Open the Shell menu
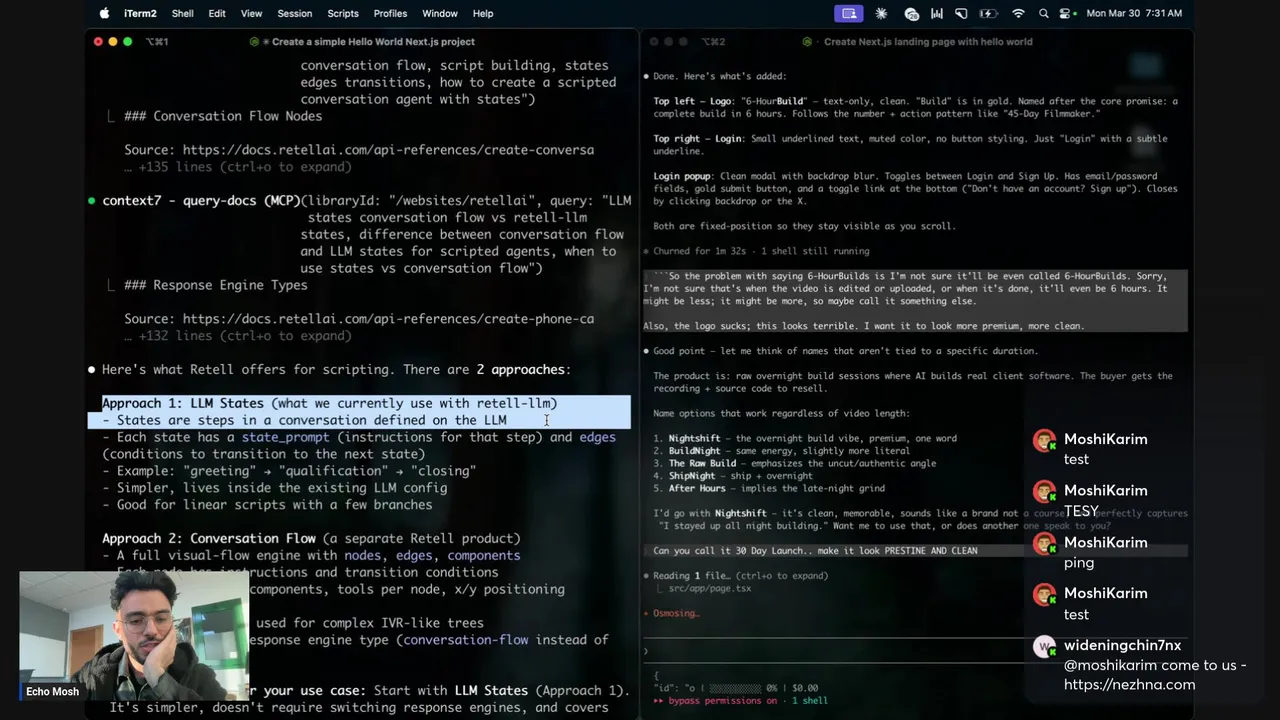Image resolution: width=1280 pixels, height=720 pixels. pyautogui.click(x=182, y=13)
